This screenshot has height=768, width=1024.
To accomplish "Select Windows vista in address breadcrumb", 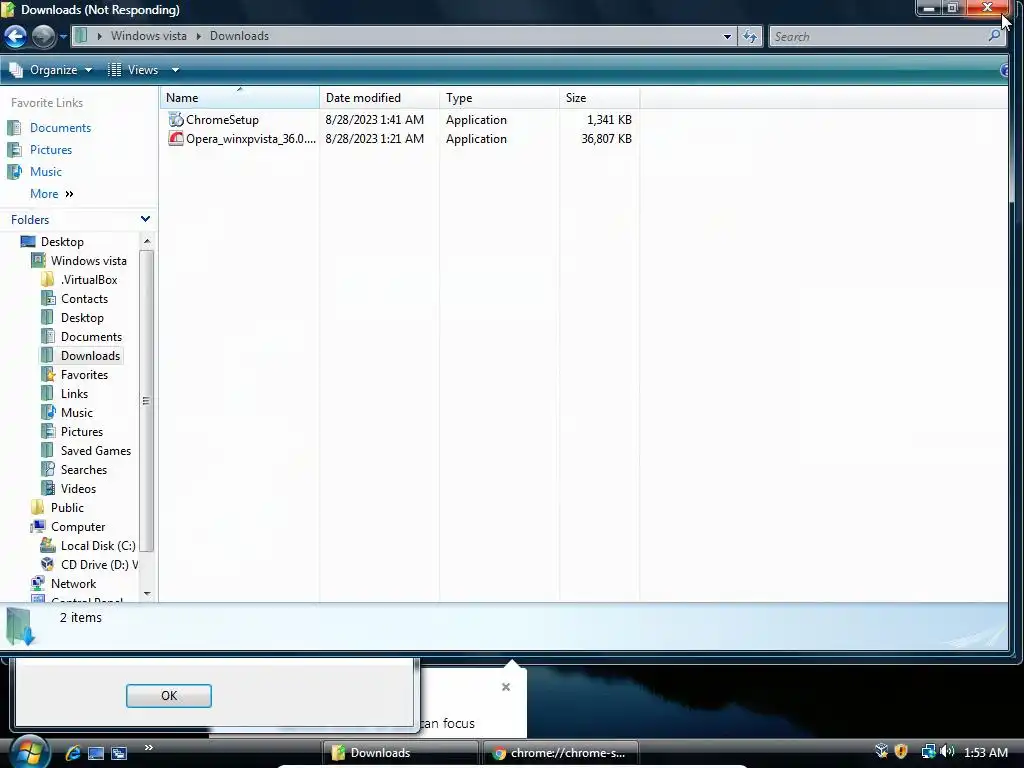I will [148, 36].
